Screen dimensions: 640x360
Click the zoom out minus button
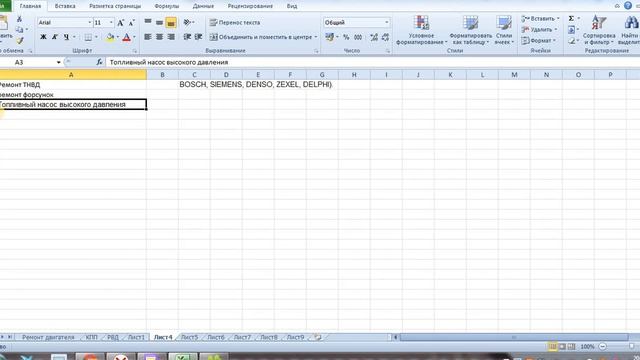coord(602,347)
